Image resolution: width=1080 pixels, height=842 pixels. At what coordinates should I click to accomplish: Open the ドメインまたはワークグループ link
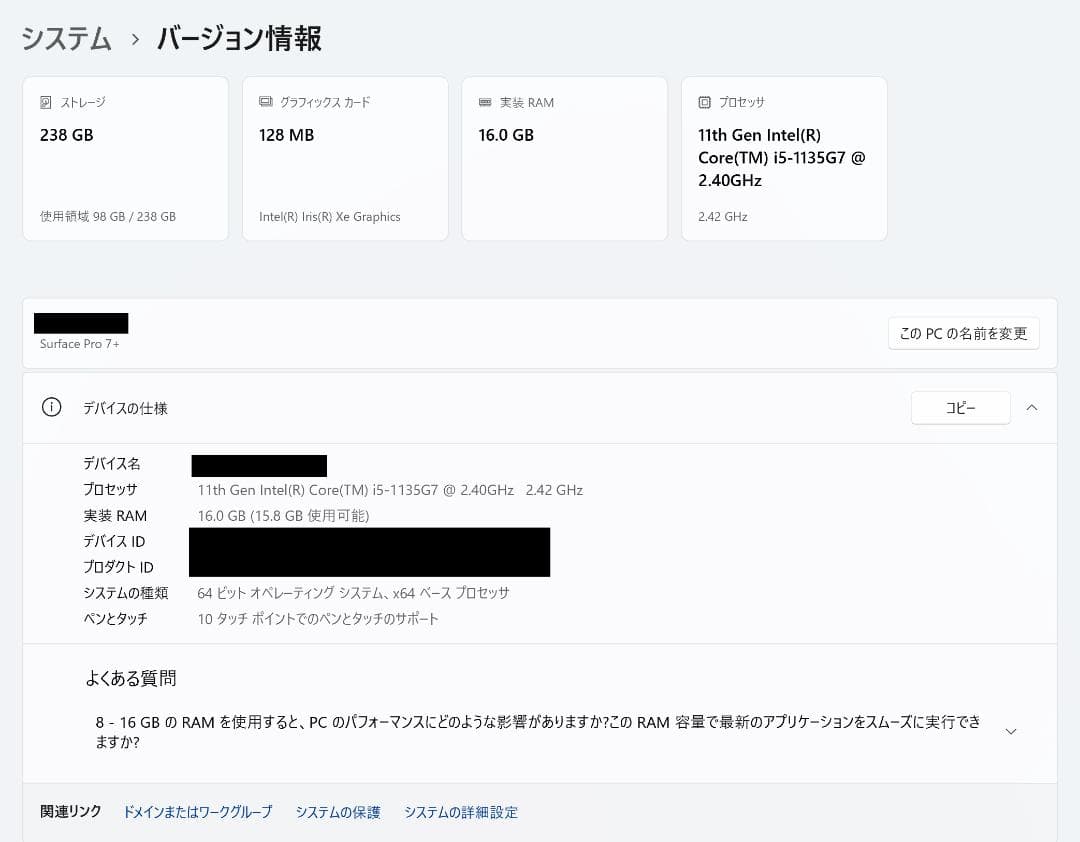pos(196,812)
